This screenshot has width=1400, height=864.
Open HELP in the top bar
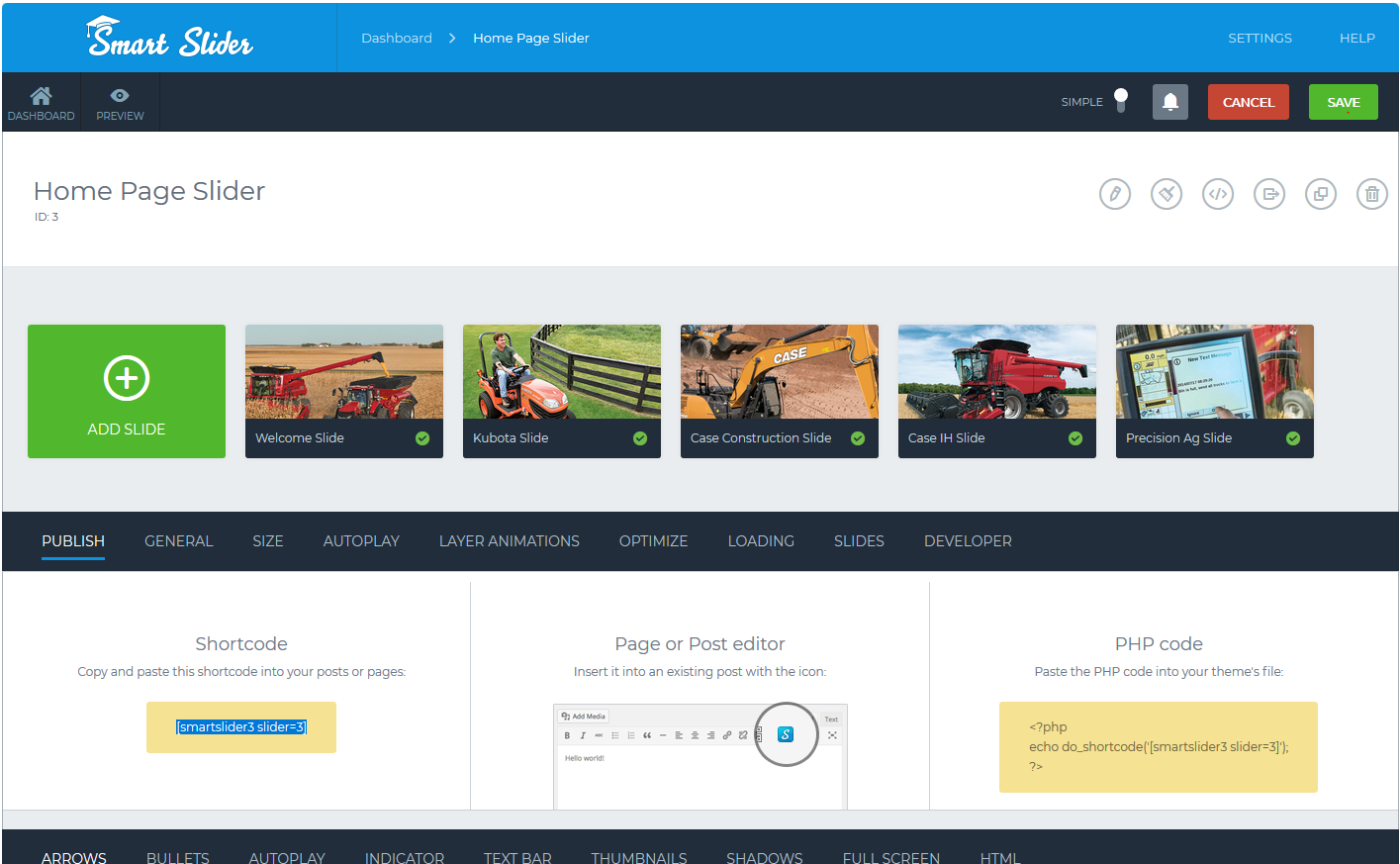tap(1357, 38)
